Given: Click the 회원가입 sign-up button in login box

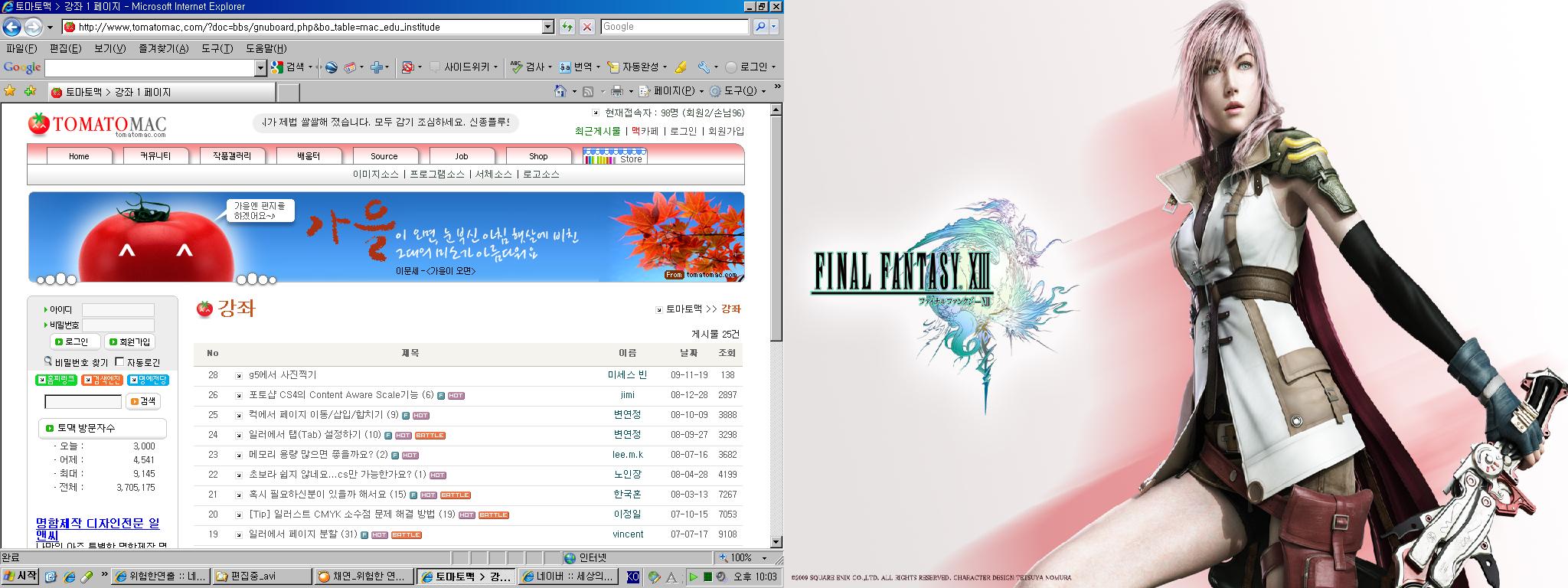Looking at the screenshot, I should pyautogui.click(x=129, y=341).
